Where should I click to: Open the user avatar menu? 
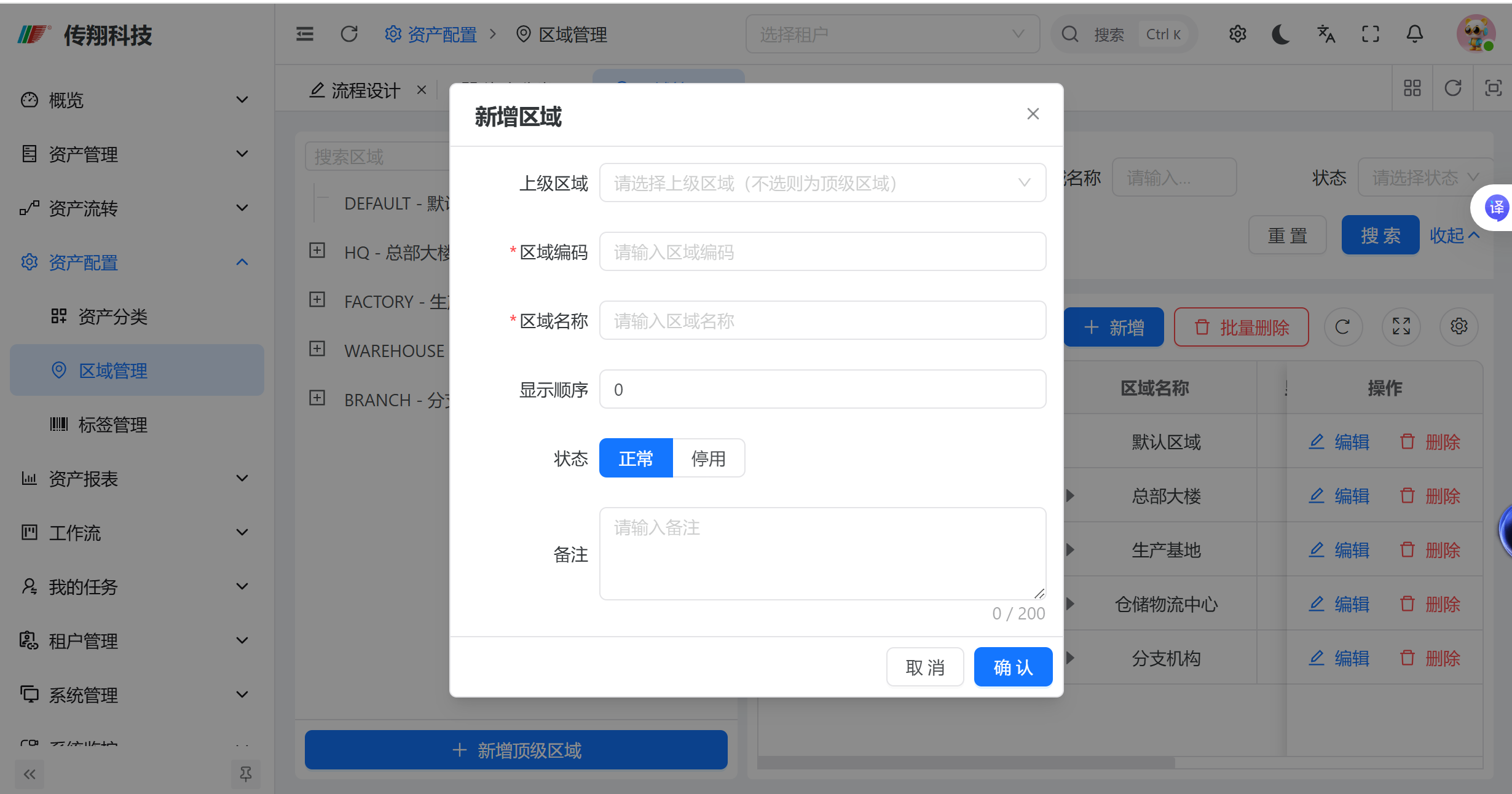coord(1476,34)
